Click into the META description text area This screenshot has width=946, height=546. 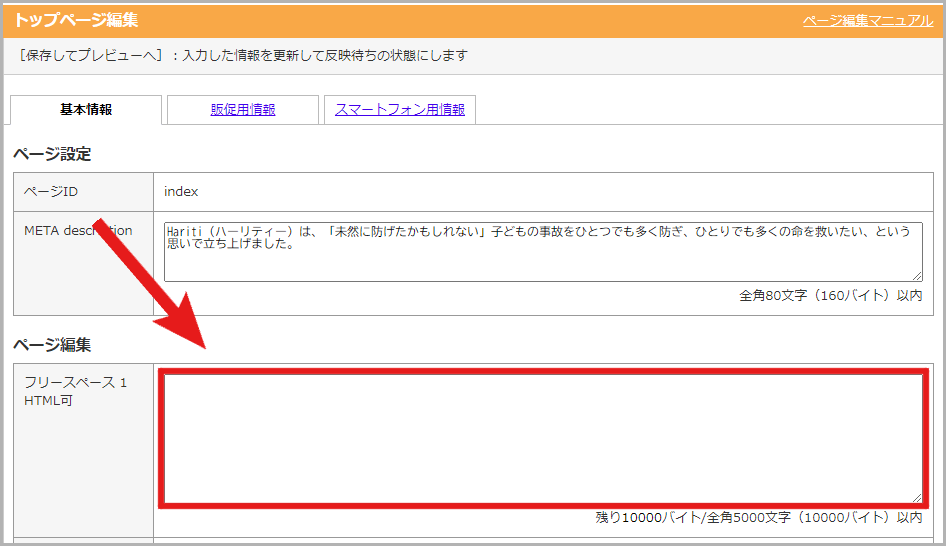pyautogui.click(x=543, y=252)
